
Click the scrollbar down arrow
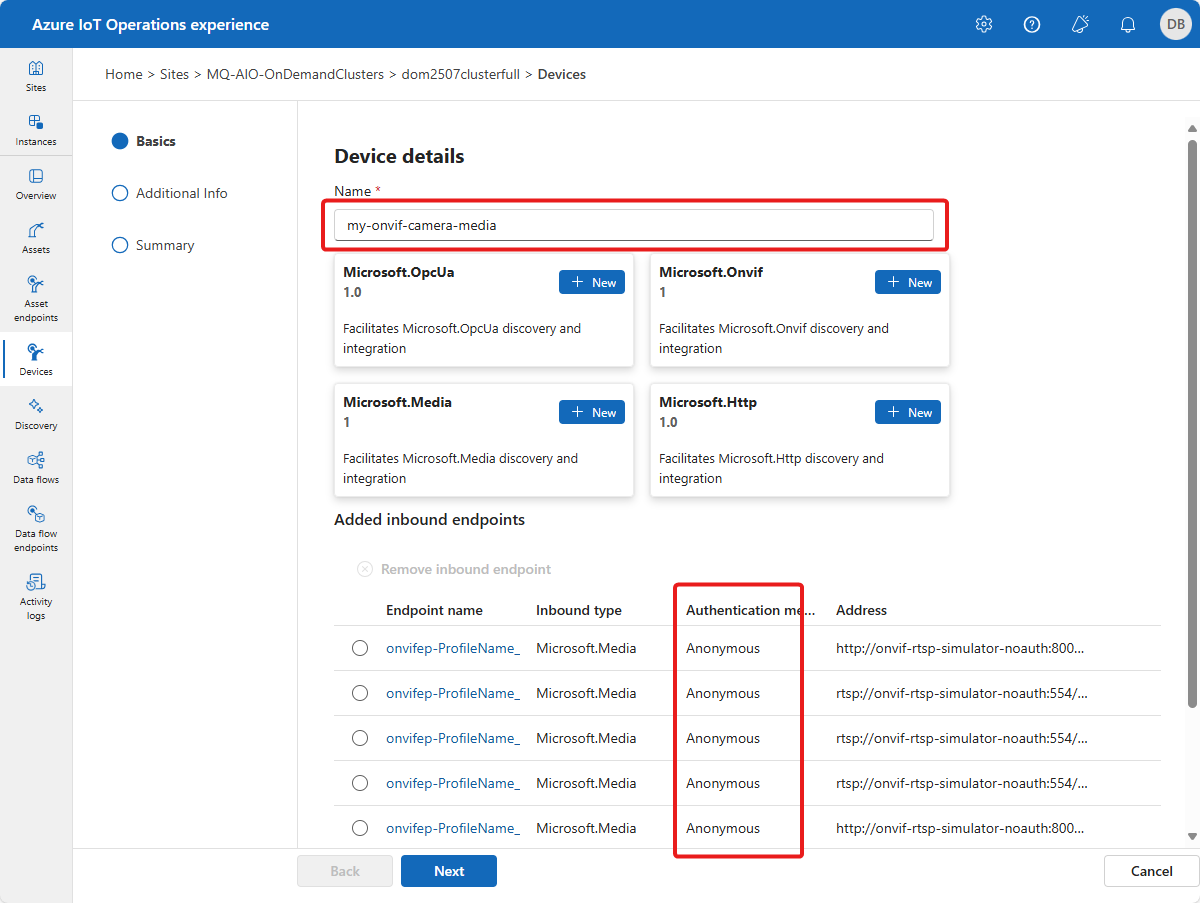click(1191, 836)
